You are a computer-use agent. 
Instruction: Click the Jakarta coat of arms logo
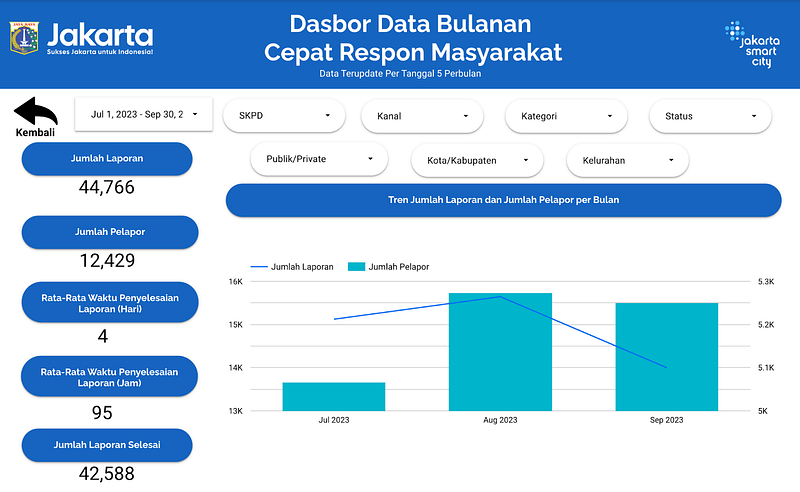point(24,38)
